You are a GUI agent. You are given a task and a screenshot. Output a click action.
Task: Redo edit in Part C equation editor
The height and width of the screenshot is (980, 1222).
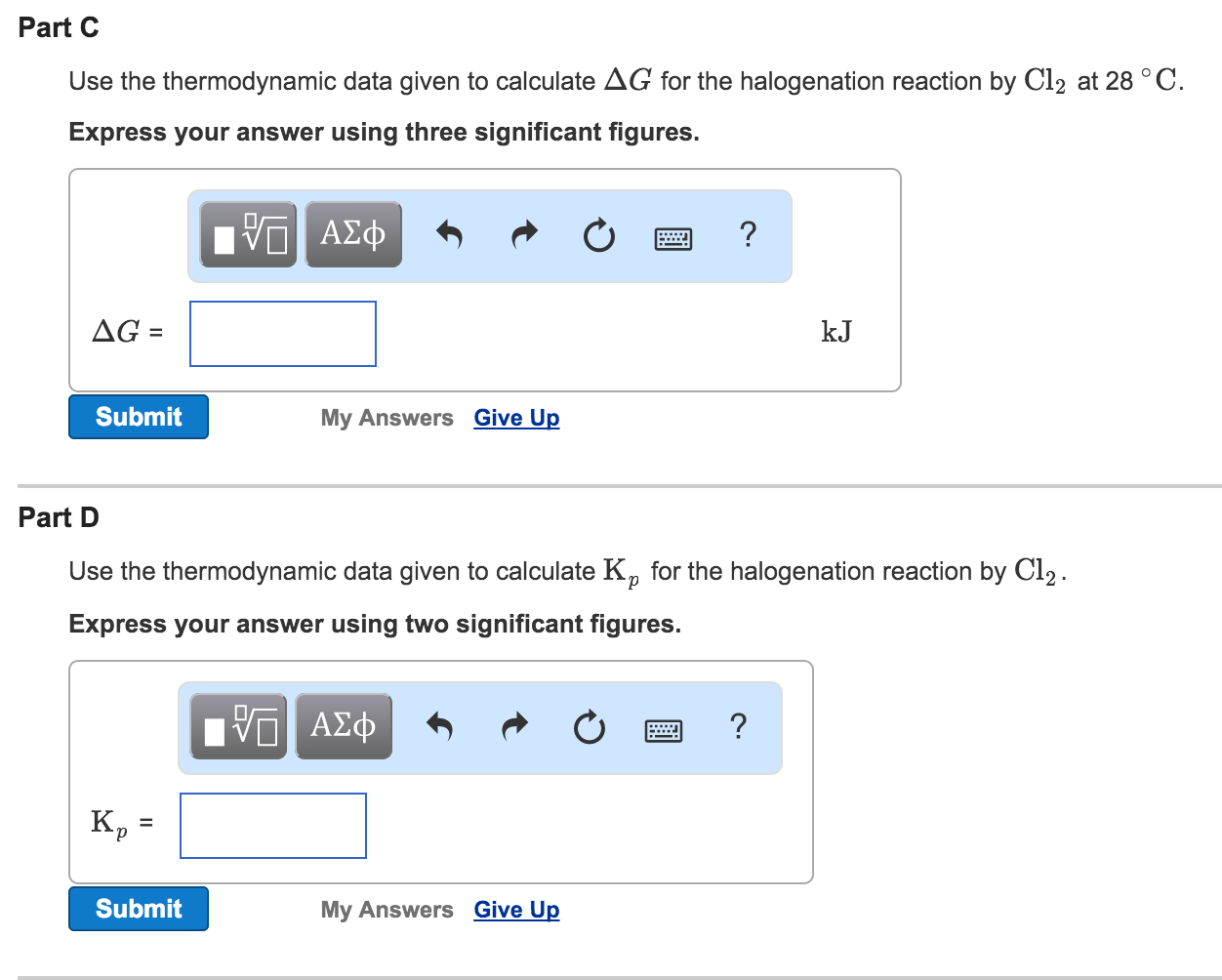coord(524,234)
